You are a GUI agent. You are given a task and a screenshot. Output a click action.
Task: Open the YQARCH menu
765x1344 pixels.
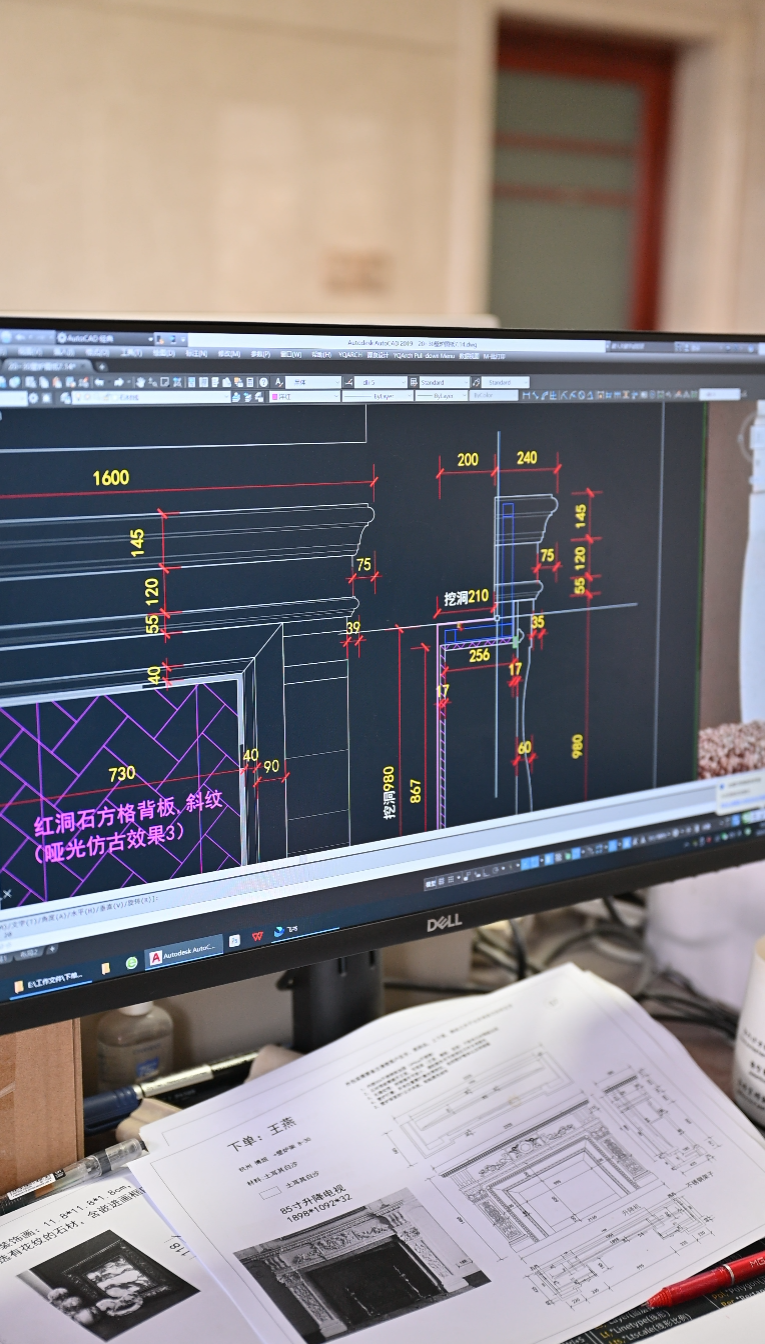[x=349, y=353]
